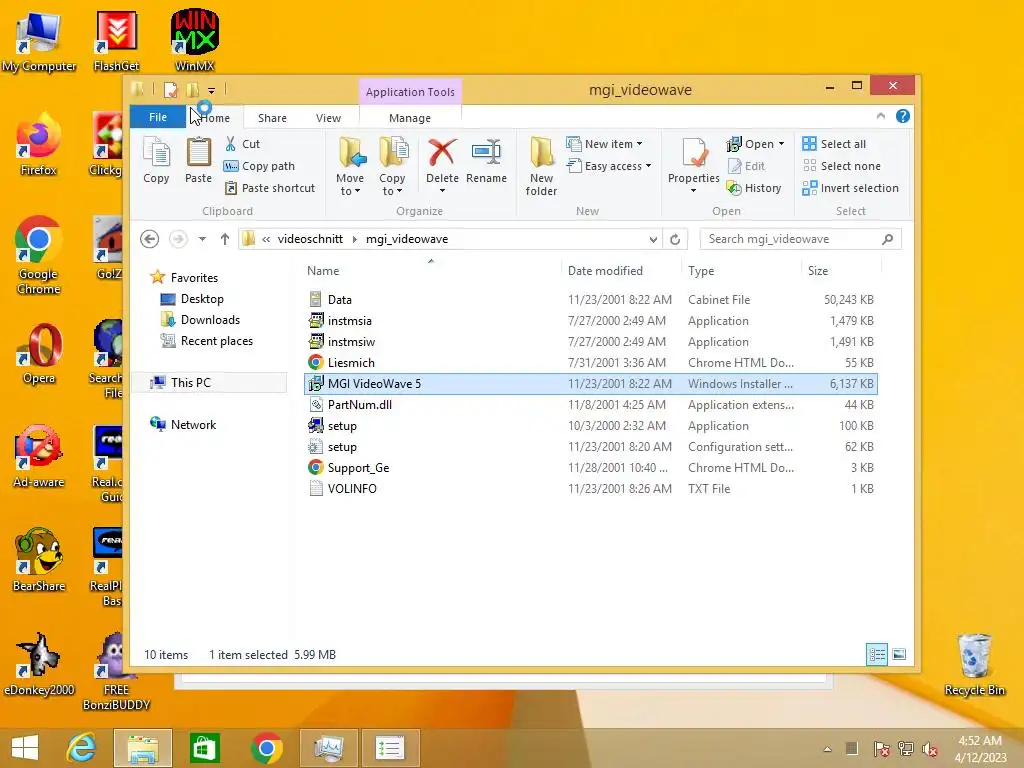1024x768 pixels.
Task: Open Windows Store from taskbar
Action: point(204,748)
